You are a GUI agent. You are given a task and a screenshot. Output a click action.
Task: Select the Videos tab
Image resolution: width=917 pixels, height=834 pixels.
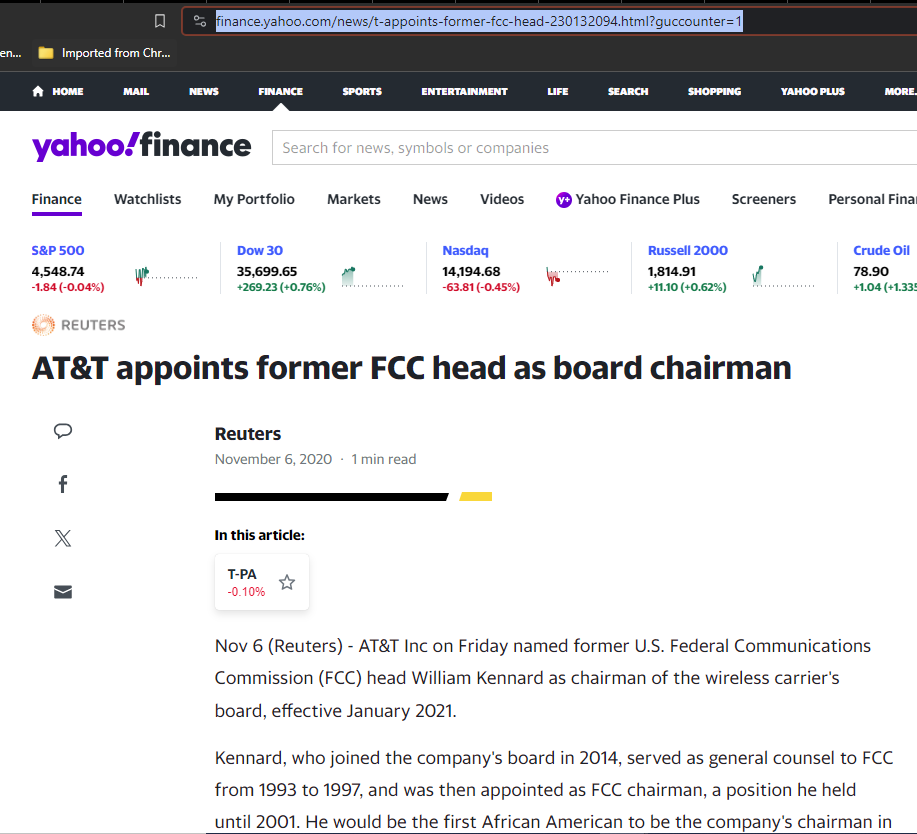click(502, 199)
